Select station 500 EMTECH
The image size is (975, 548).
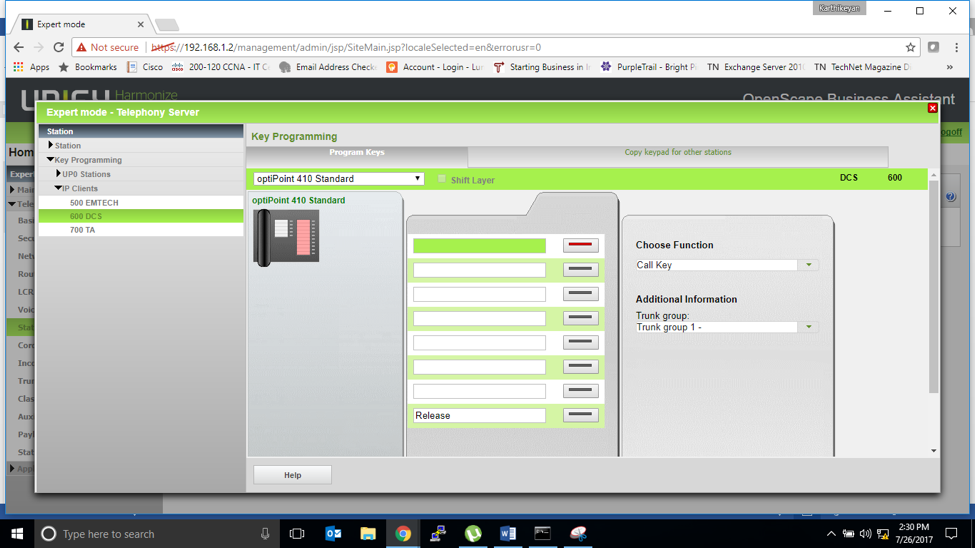(x=141, y=203)
